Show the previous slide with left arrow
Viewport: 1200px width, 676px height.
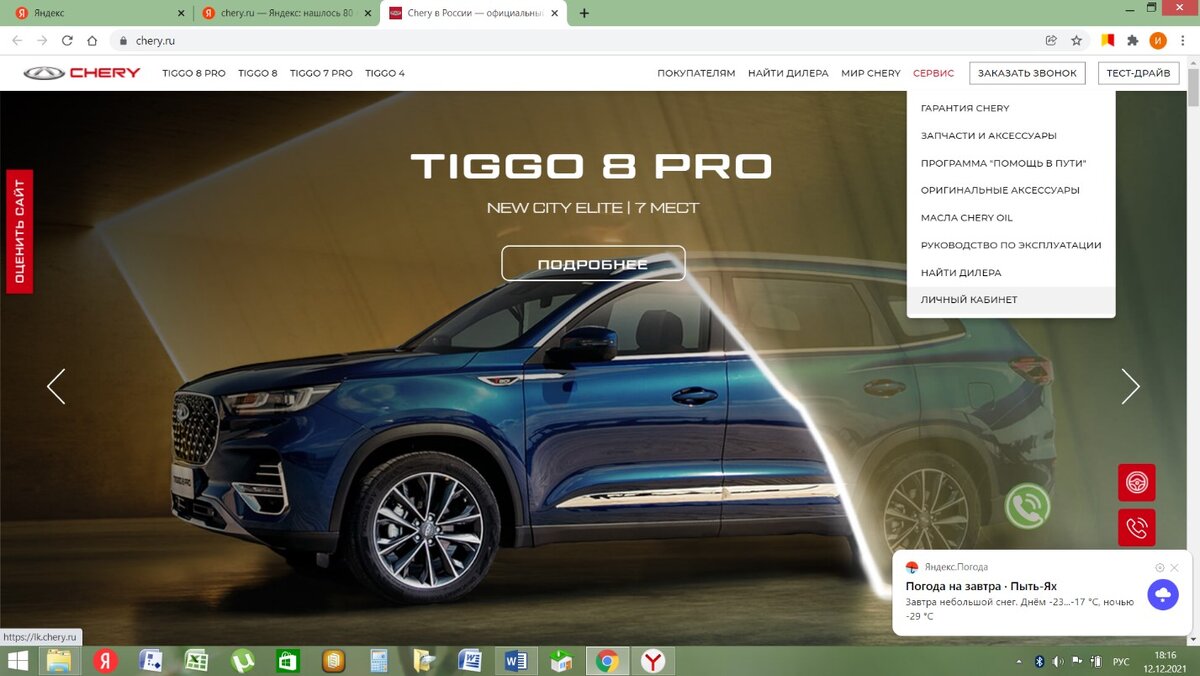(x=56, y=386)
